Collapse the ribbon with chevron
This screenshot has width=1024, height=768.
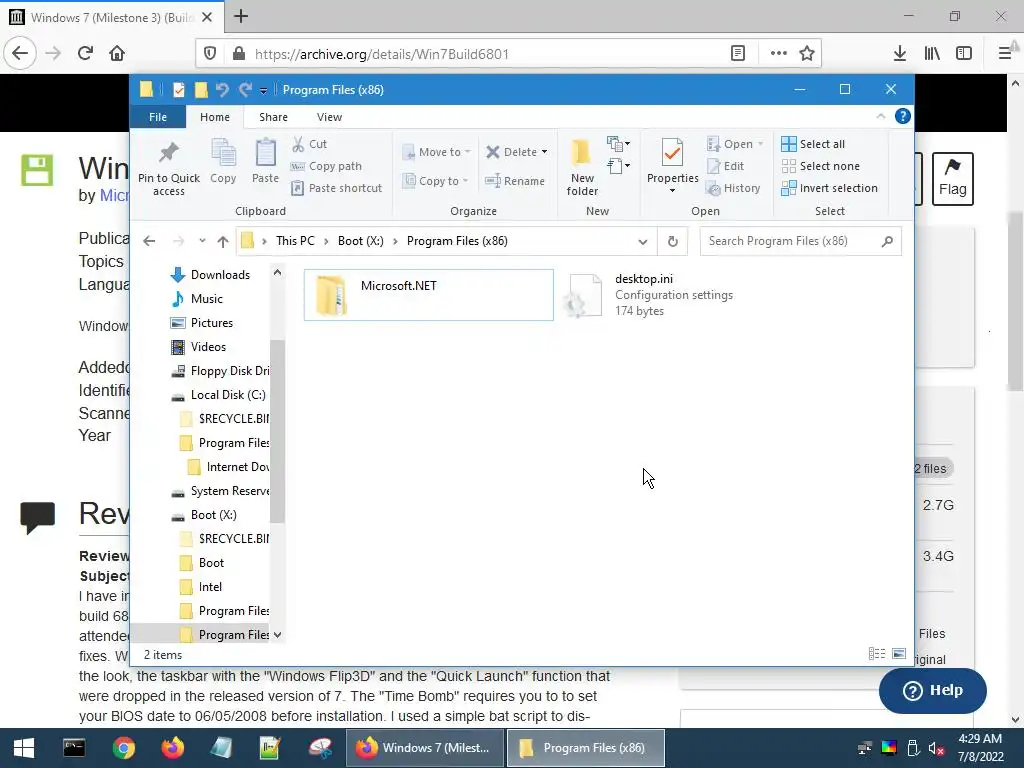click(x=880, y=116)
